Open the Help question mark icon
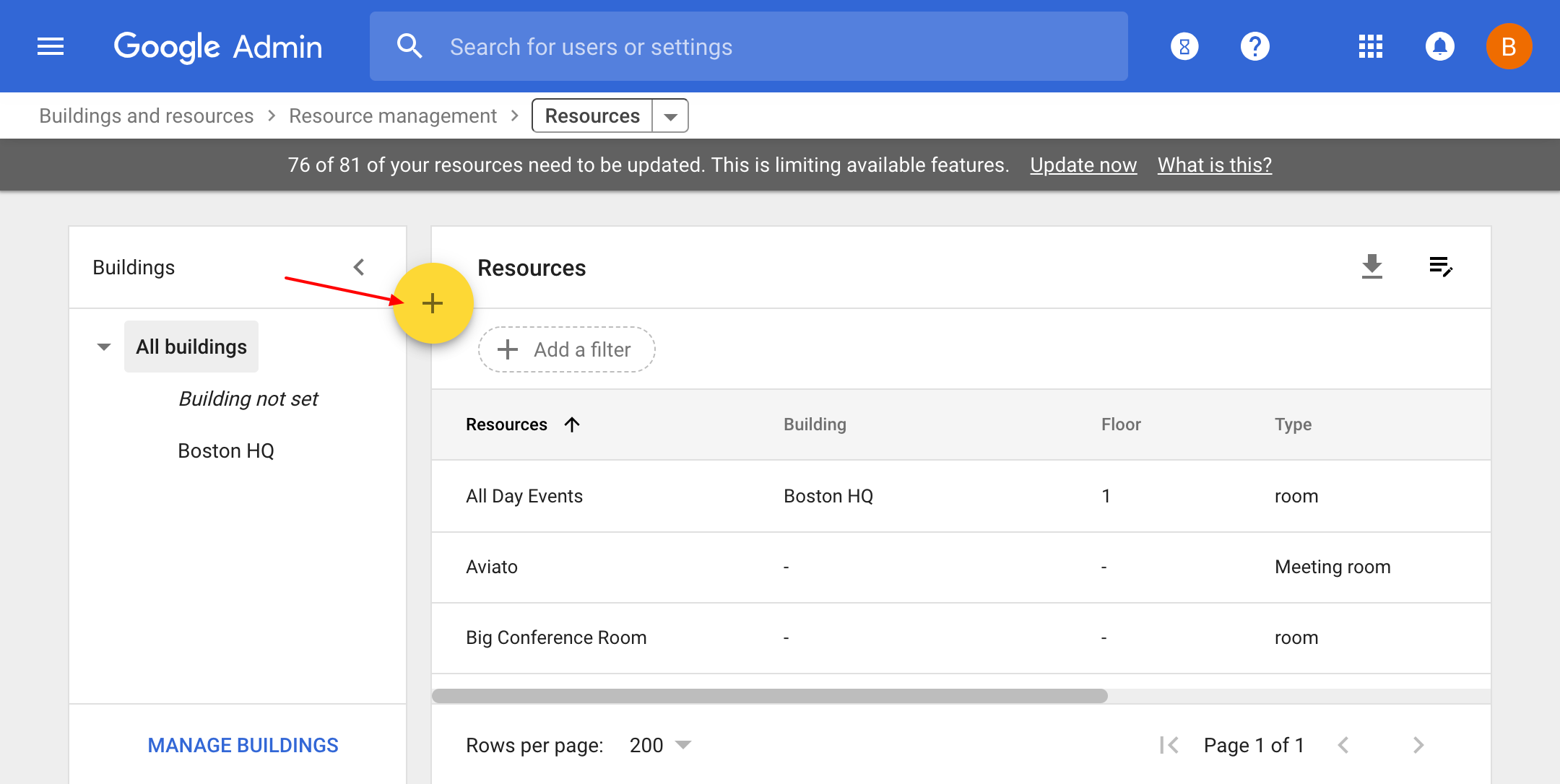The image size is (1560, 784). tap(1254, 47)
